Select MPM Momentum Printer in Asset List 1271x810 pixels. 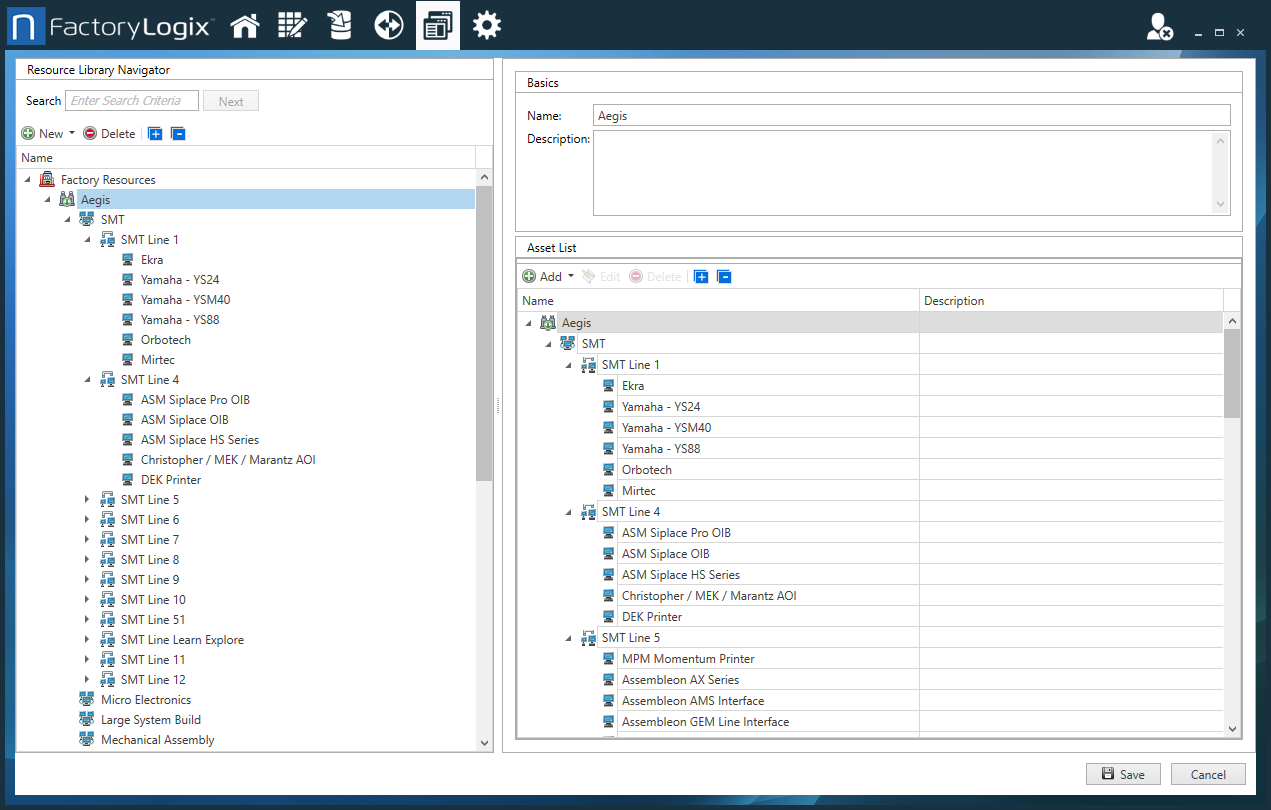pyautogui.click(x=687, y=659)
